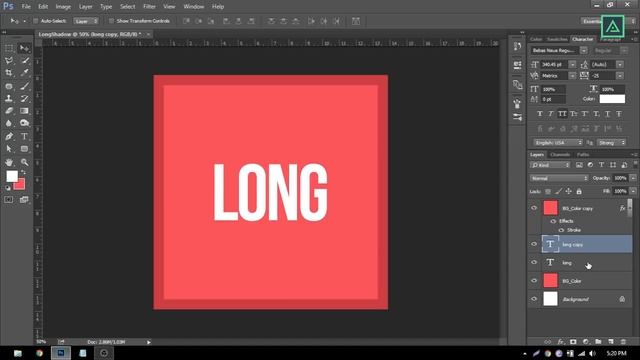Hide the long copy text layer
Viewport: 640px width, 360px height.
coord(534,244)
